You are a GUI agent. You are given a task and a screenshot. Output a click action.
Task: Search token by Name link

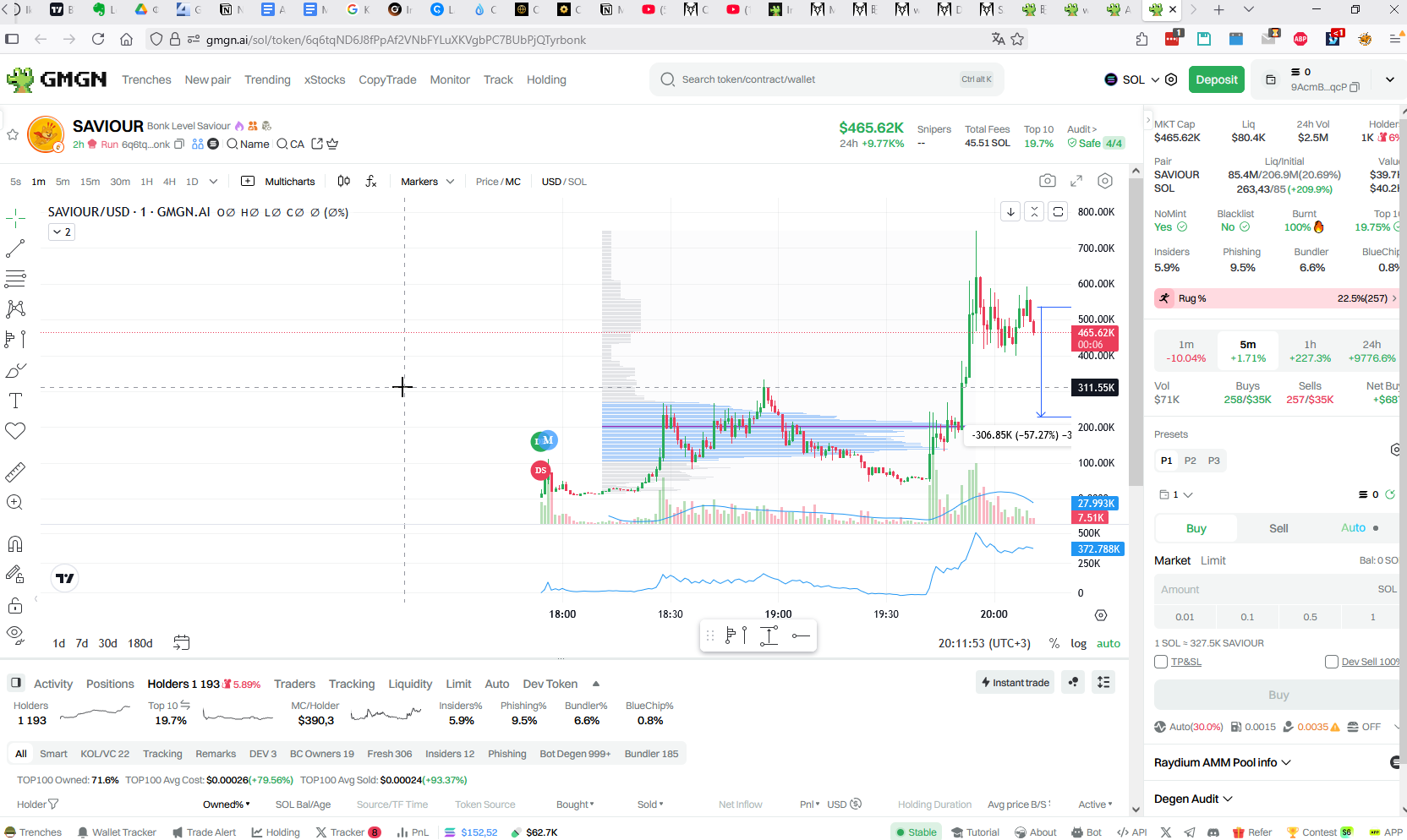pos(248,145)
